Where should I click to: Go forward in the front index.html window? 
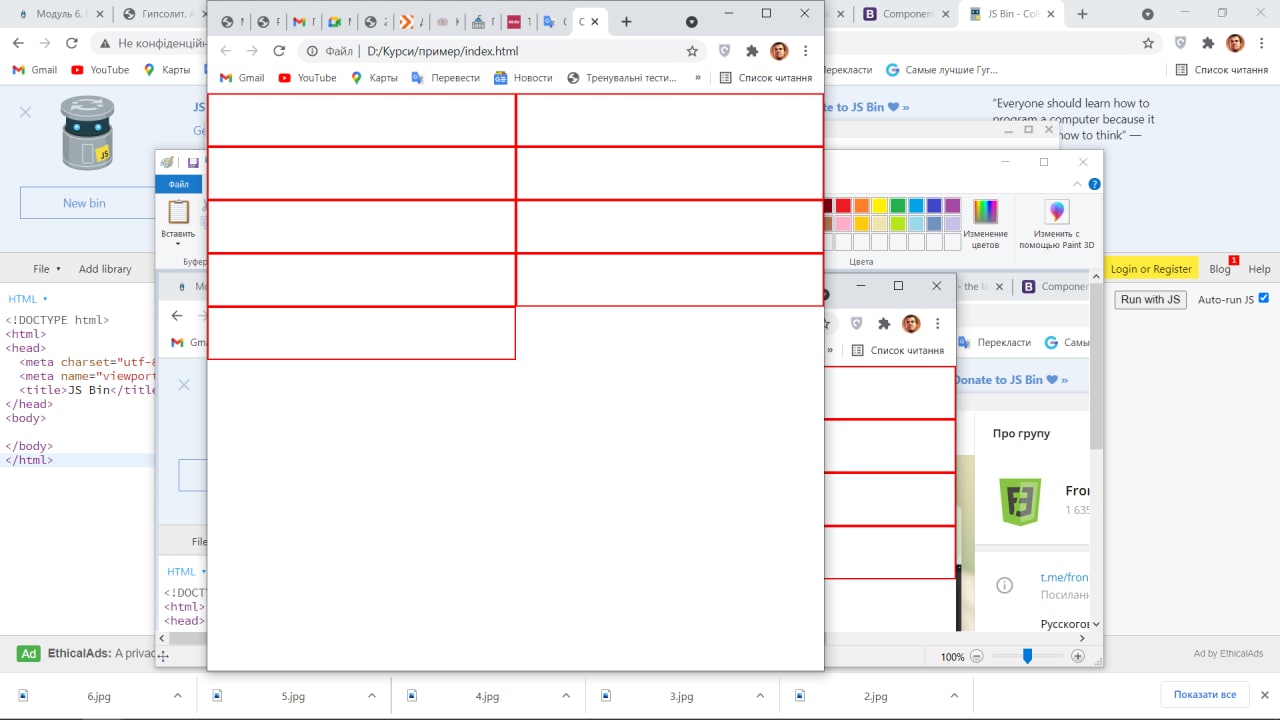(252, 51)
